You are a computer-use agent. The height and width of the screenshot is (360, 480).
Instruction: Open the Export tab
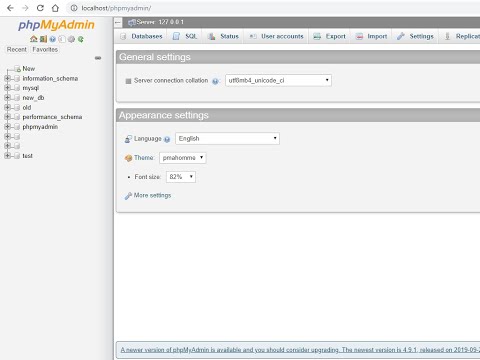tap(330, 36)
